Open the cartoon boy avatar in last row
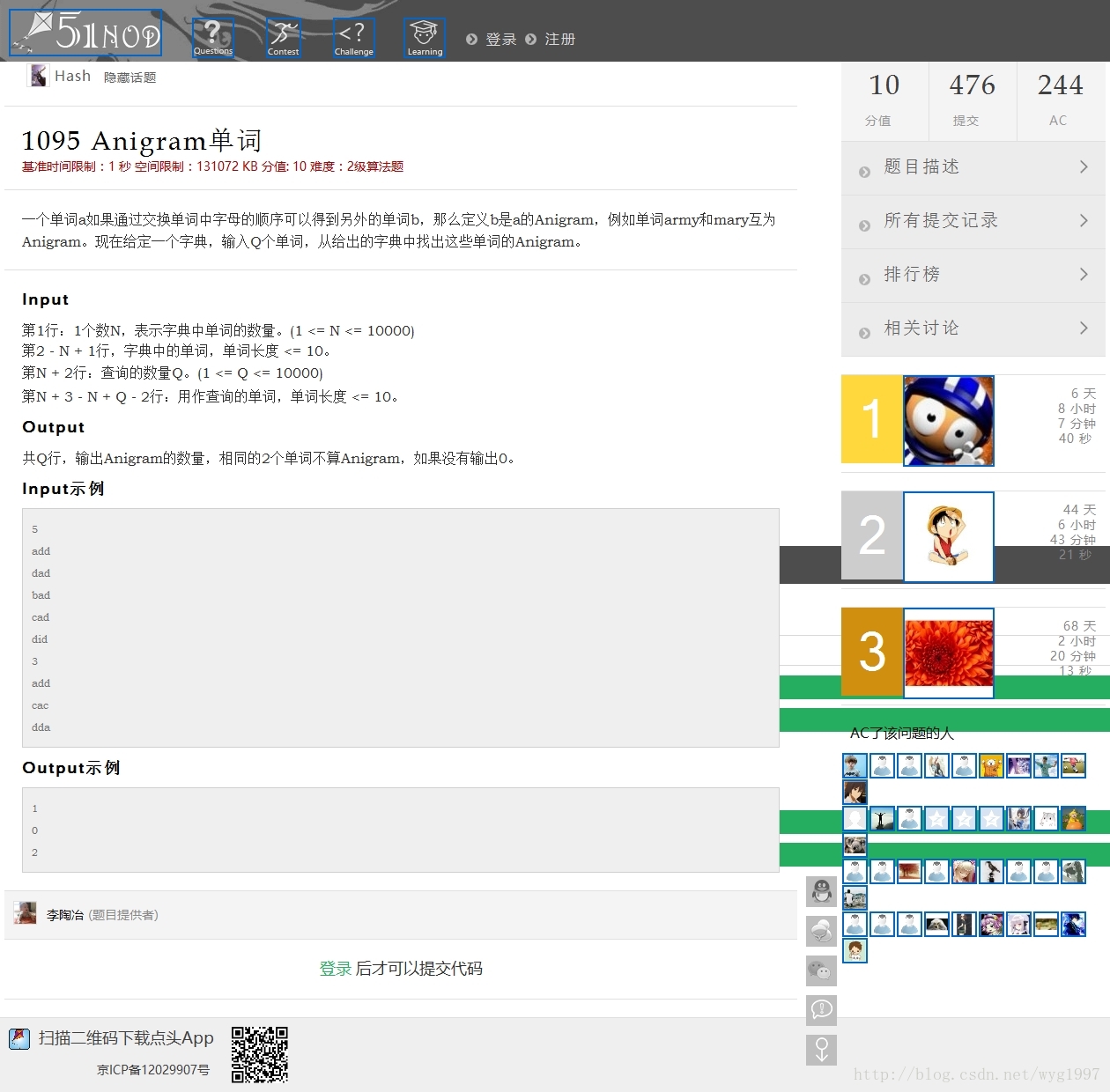This screenshot has width=1110, height=1092. click(x=855, y=950)
